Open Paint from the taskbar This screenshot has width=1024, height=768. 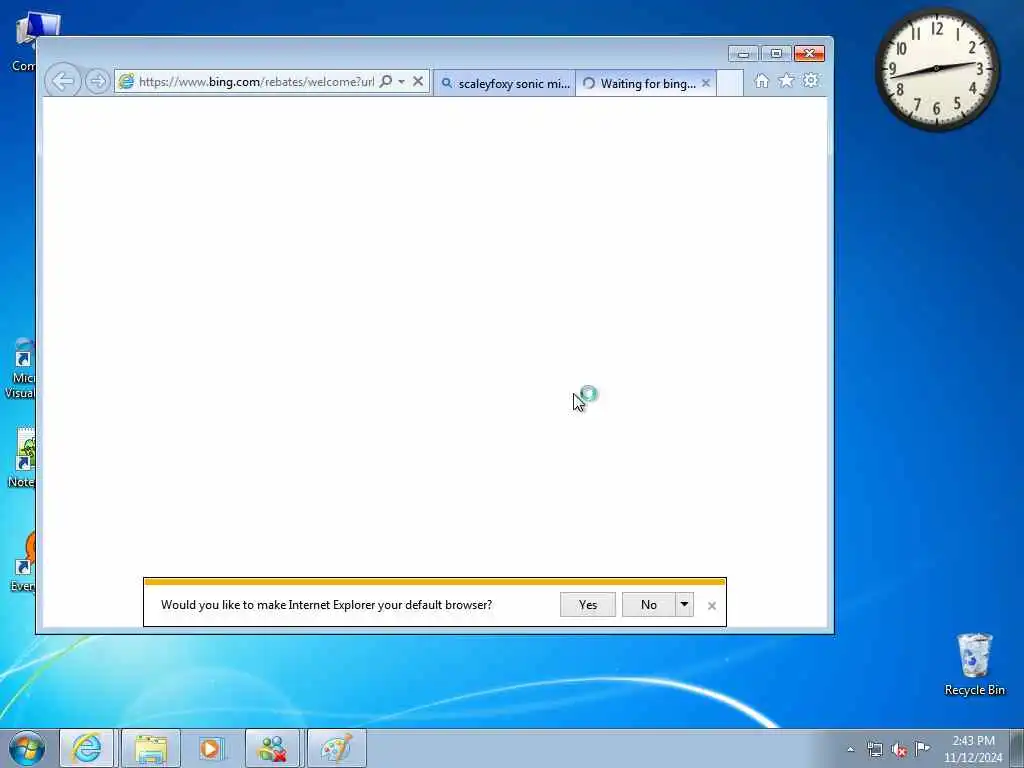coord(336,748)
